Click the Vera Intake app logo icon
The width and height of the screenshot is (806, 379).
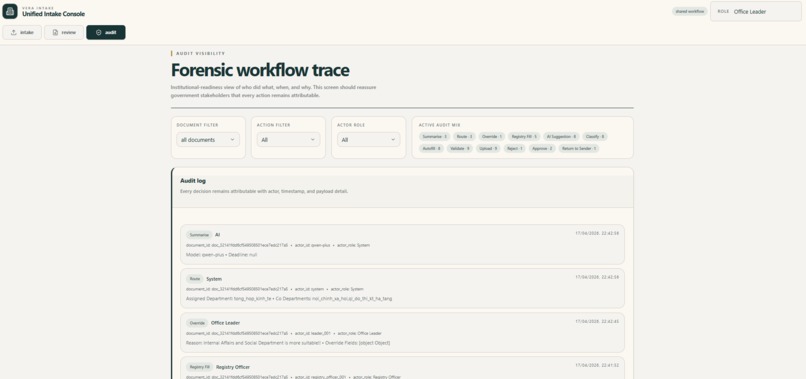click(x=10, y=11)
